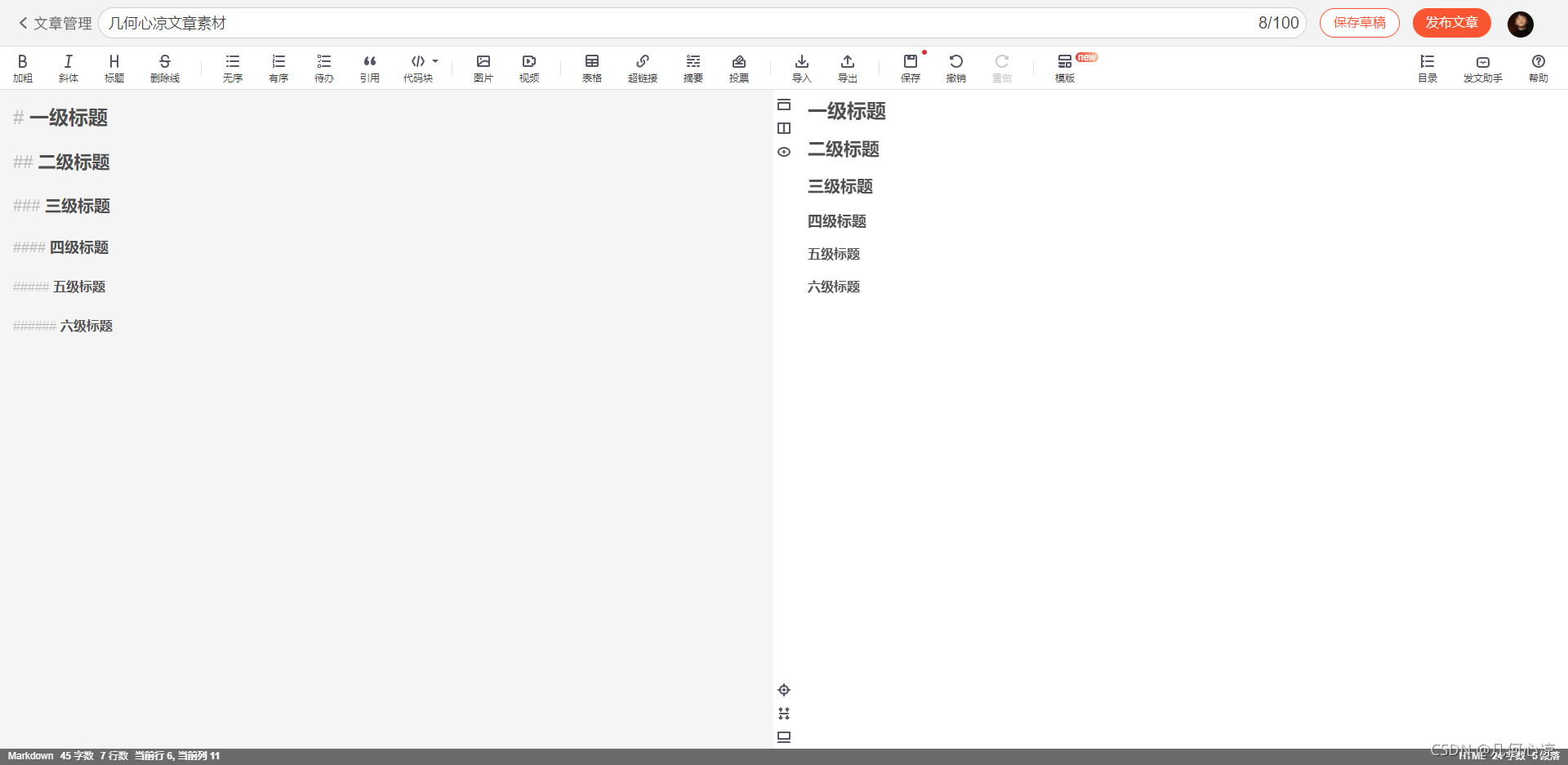Apply strikethrough (删除线)
Image resolution: width=1568 pixels, height=765 pixels.
[x=165, y=69]
